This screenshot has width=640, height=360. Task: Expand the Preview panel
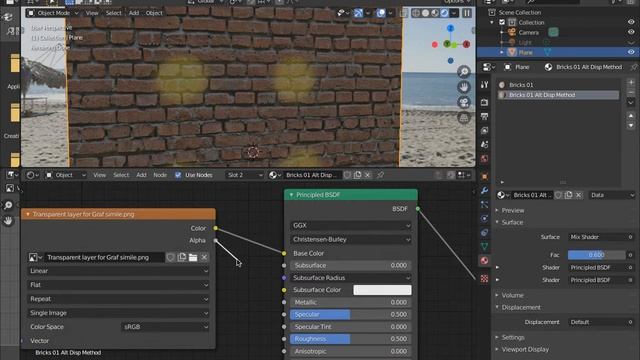pos(512,210)
